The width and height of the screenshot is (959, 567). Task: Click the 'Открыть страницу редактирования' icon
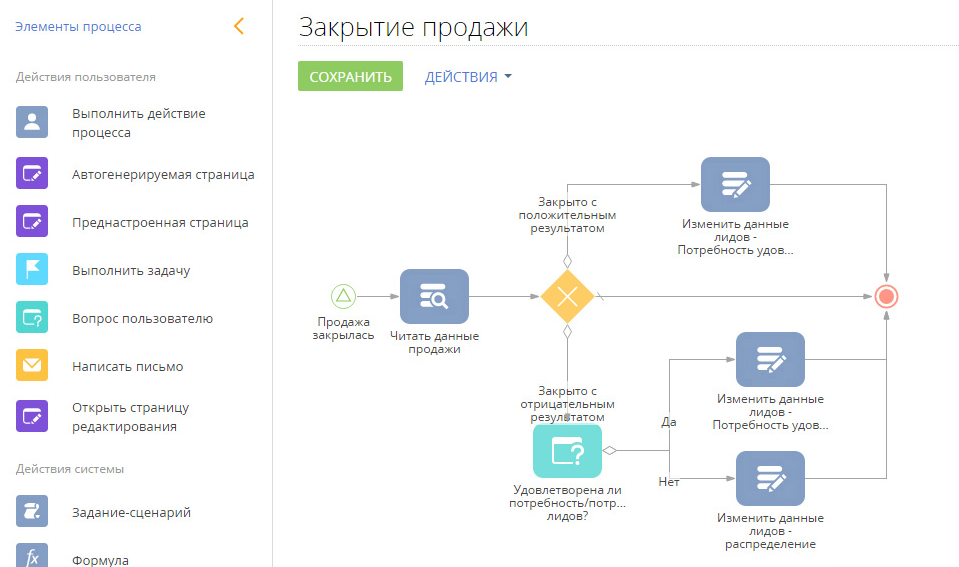[32, 416]
